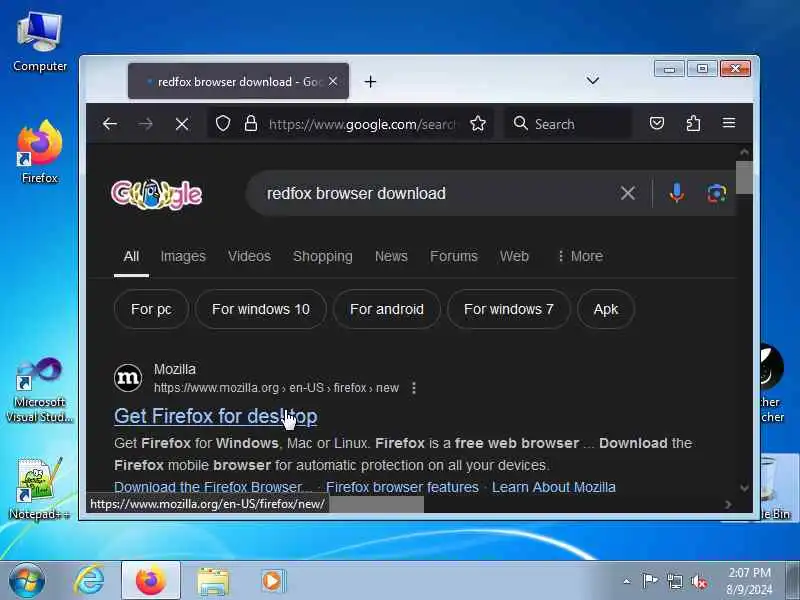Launch Internet Explorer from taskbar
Screen dimensions: 800x600
tap(89, 581)
